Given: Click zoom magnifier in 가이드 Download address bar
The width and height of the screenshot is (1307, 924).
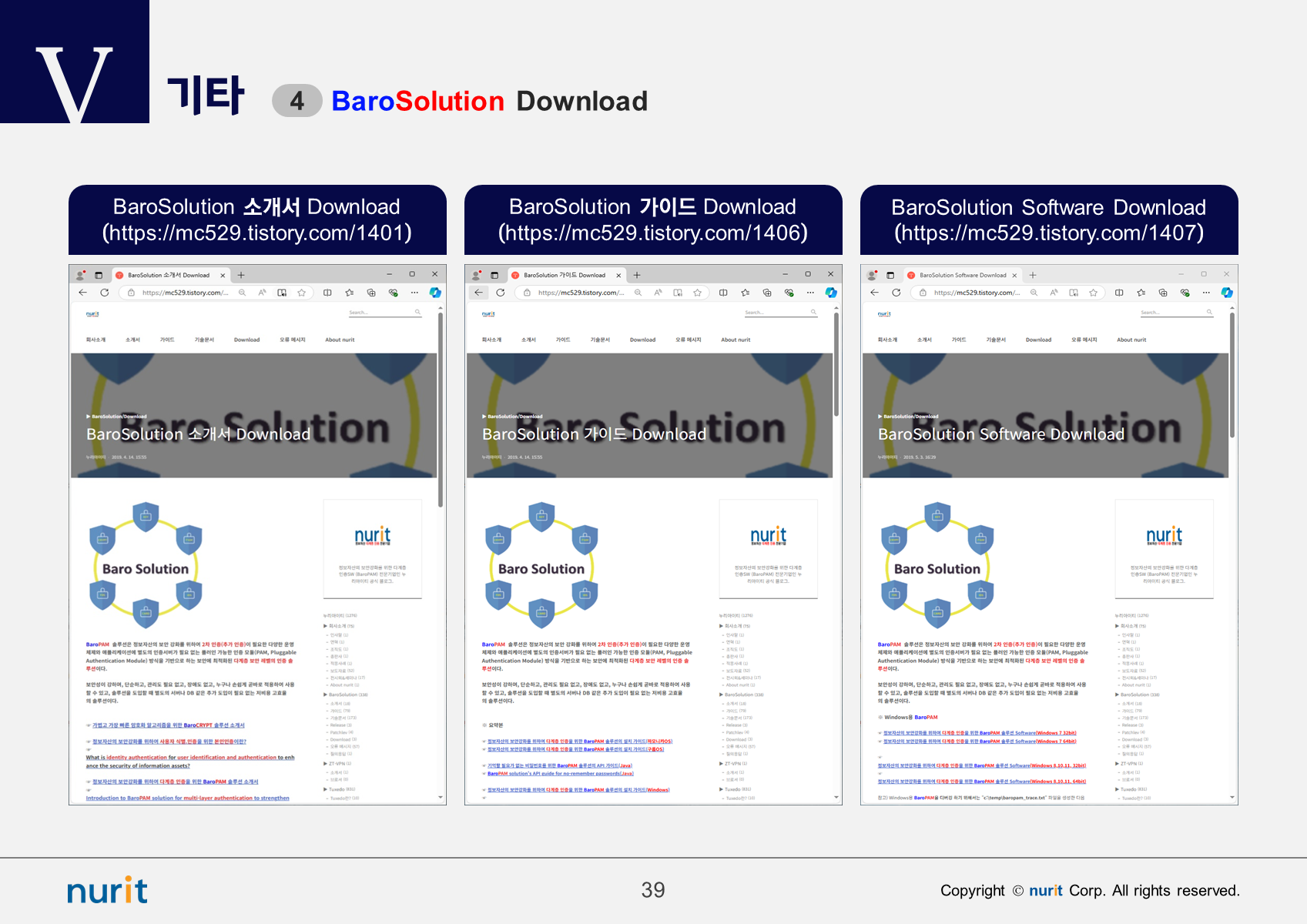Looking at the screenshot, I should click(638, 293).
